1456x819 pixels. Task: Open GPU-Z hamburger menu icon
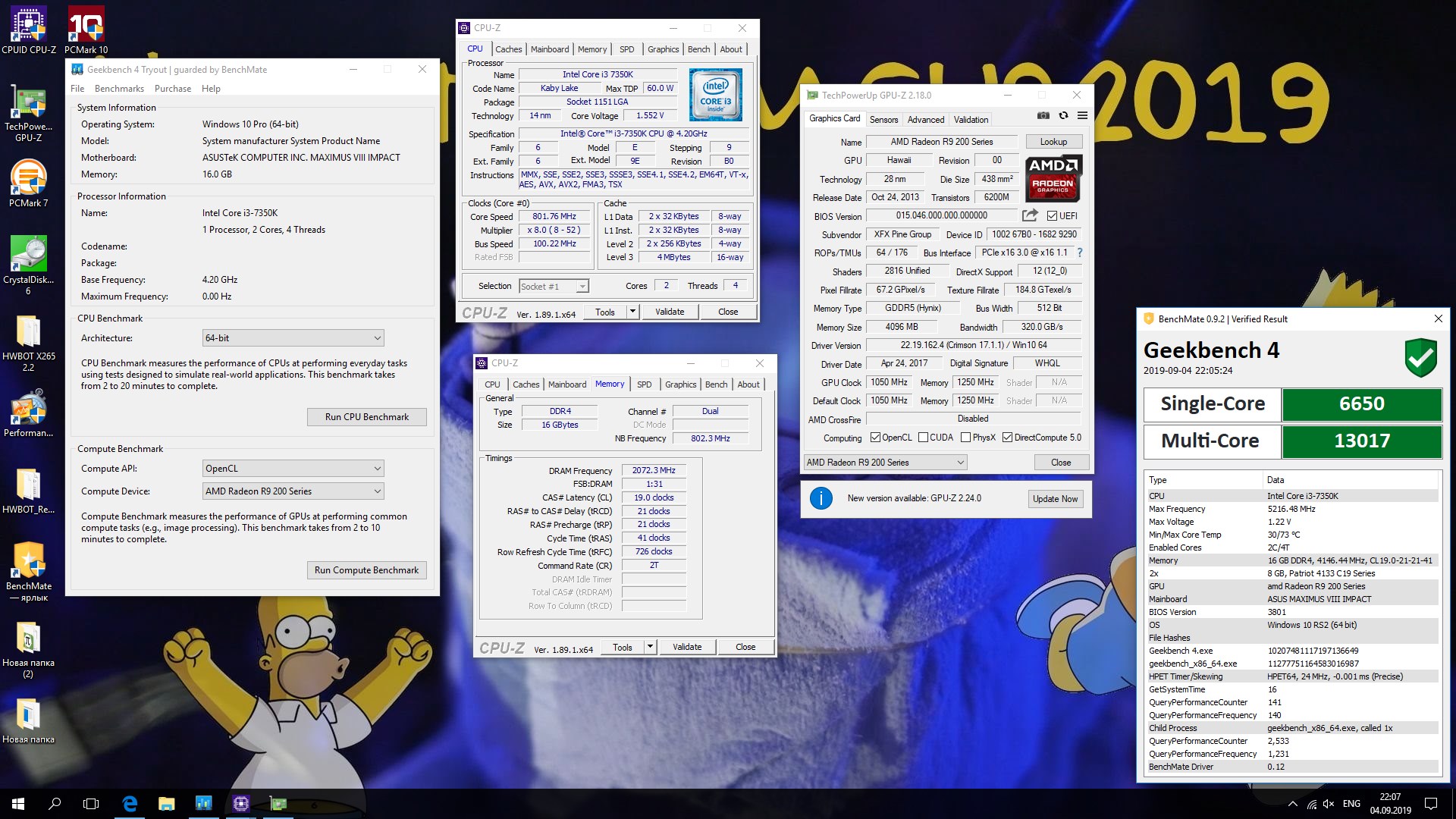(1082, 115)
